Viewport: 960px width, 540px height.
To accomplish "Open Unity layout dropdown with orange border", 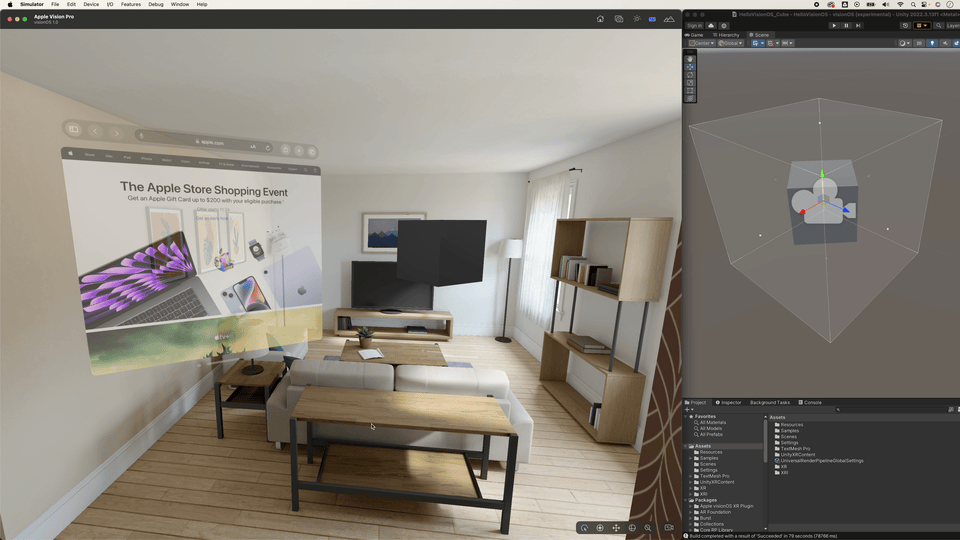I will (x=921, y=26).
